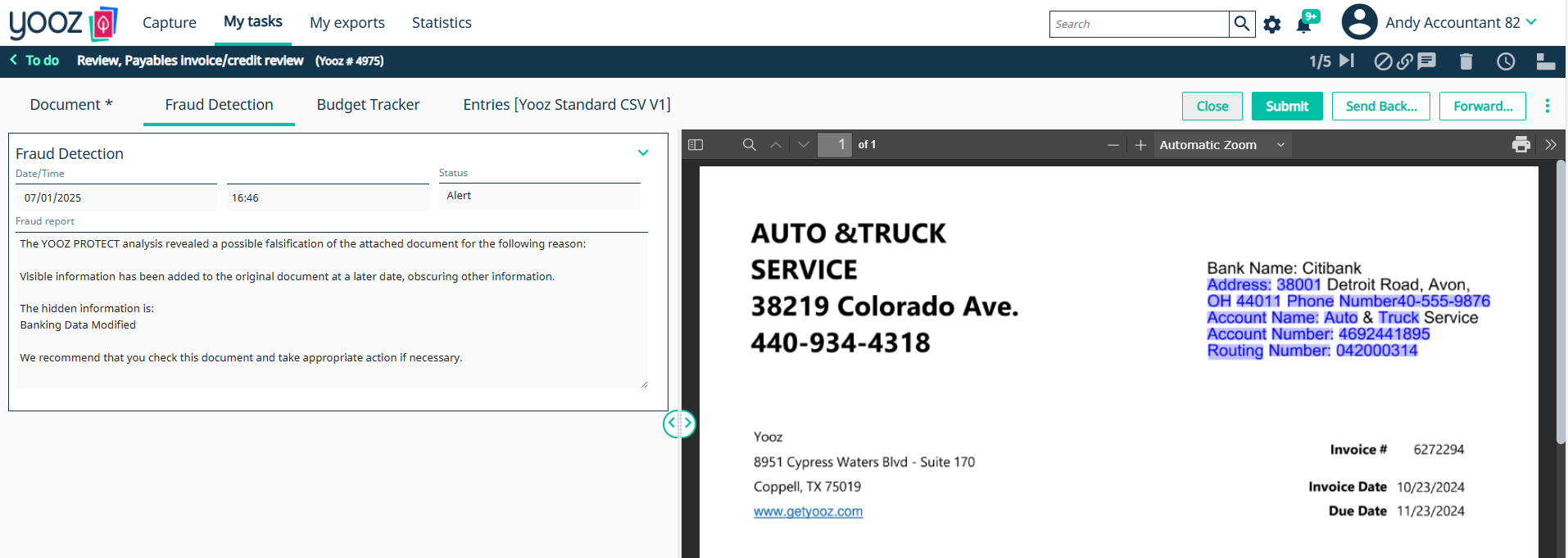This screenshot has height=558, width=1568.
Task: Open www.getyooz.com link in invoice
Action: click(808, 511)
